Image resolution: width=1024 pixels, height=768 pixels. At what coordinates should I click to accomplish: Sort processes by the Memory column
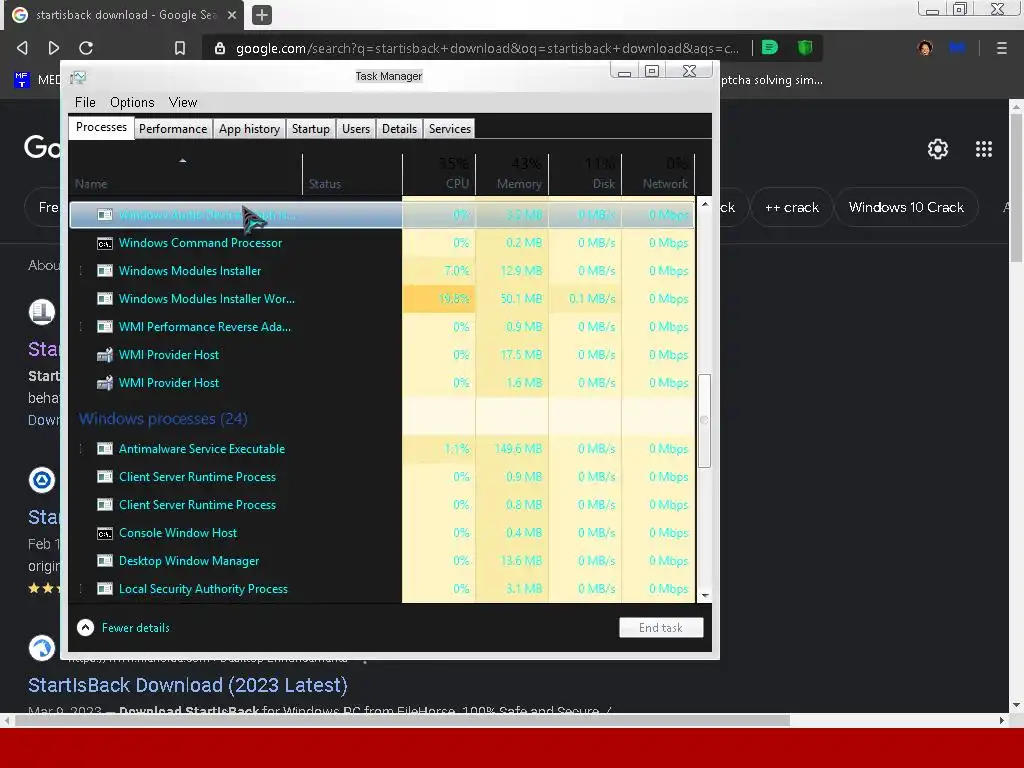[x=512, y=174]
